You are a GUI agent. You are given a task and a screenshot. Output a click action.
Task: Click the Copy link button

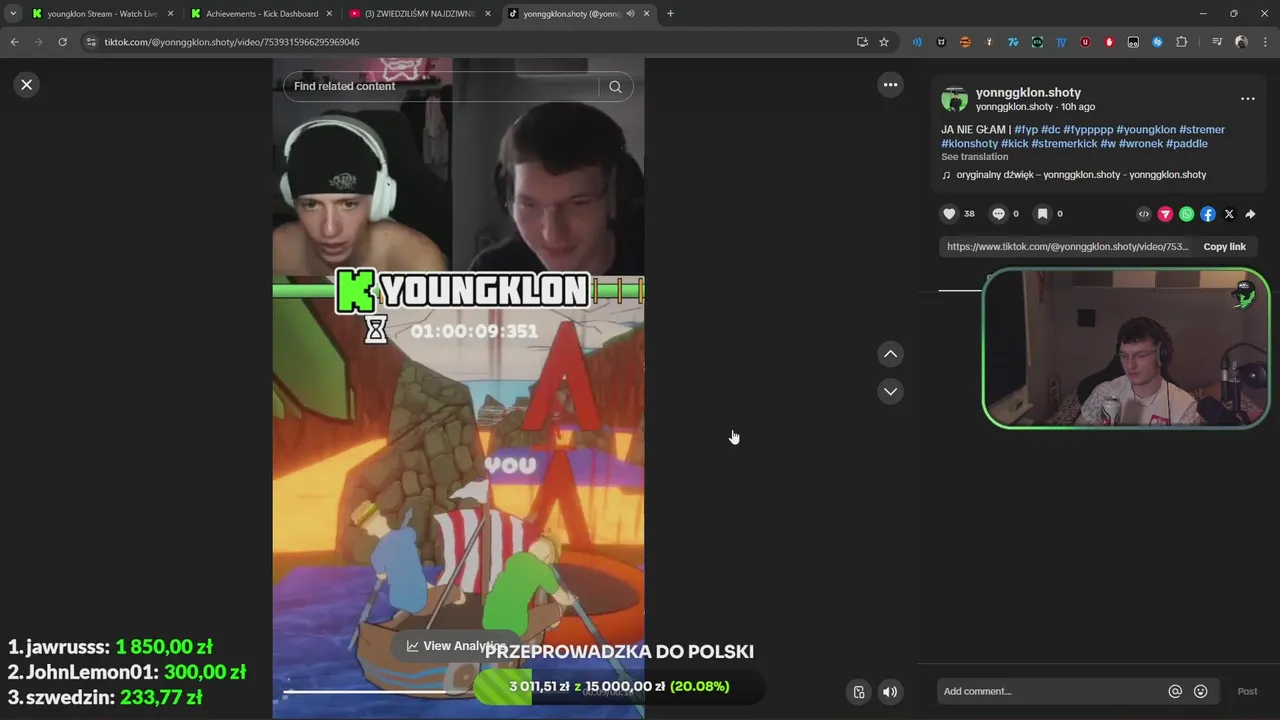(x=1224, y=247)
